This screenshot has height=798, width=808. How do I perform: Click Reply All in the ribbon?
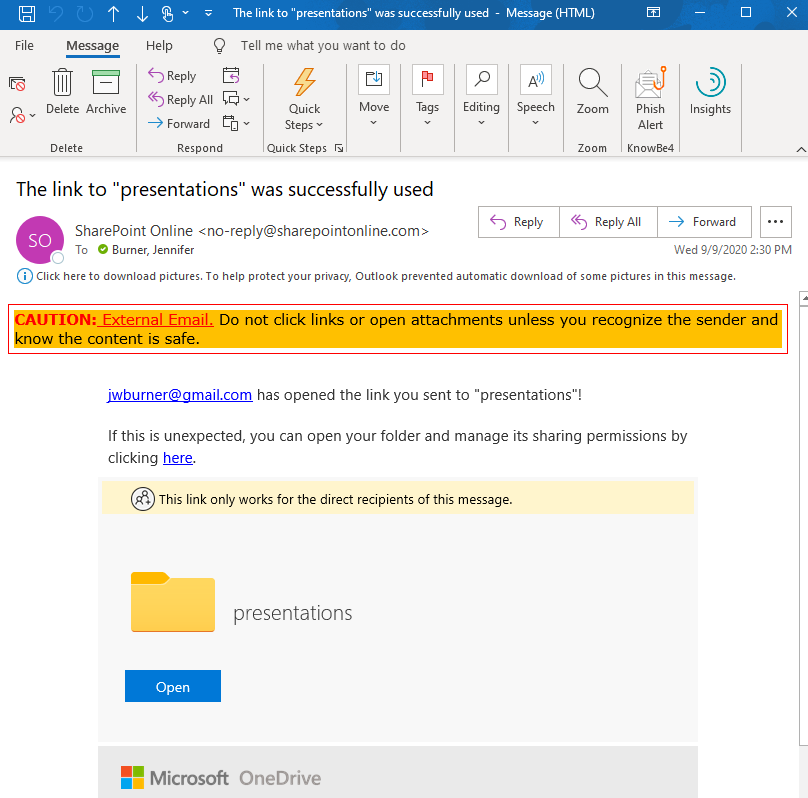(x=180, y=99)
